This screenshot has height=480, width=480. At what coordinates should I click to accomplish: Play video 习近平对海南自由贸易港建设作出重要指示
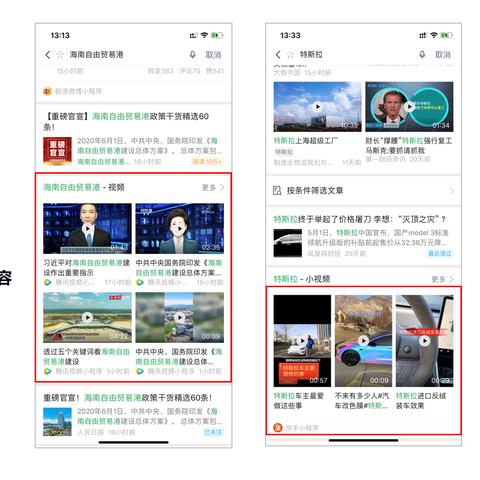pos(87,228)
